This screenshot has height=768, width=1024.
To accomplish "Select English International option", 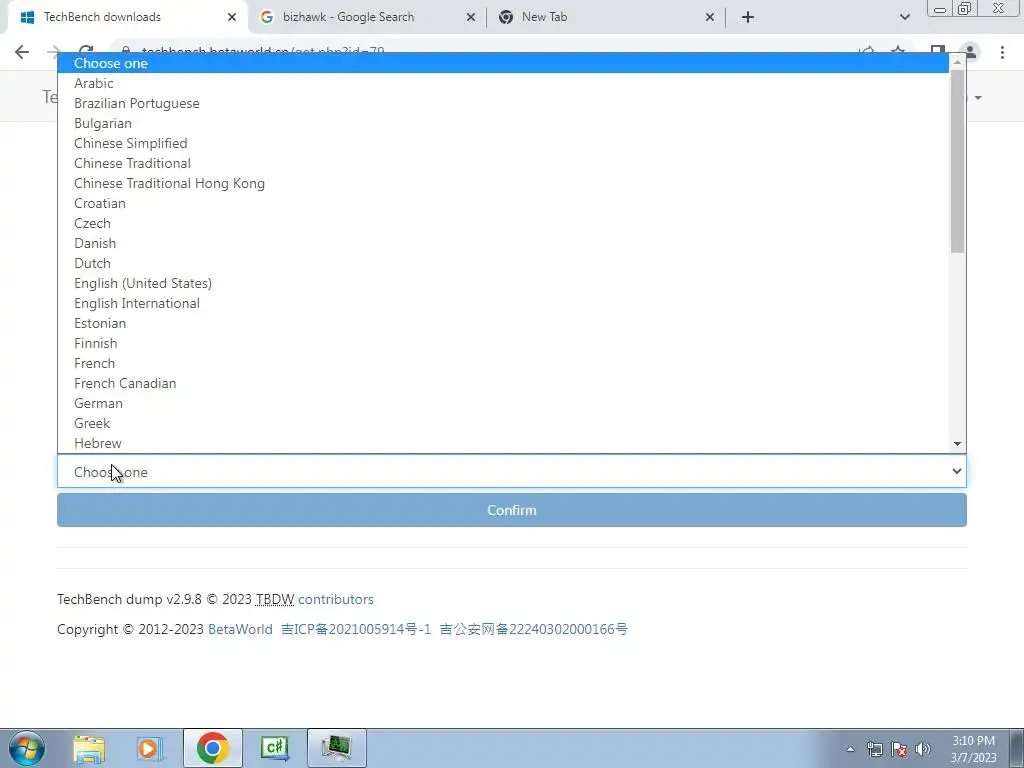I will (x=503, y=303).
